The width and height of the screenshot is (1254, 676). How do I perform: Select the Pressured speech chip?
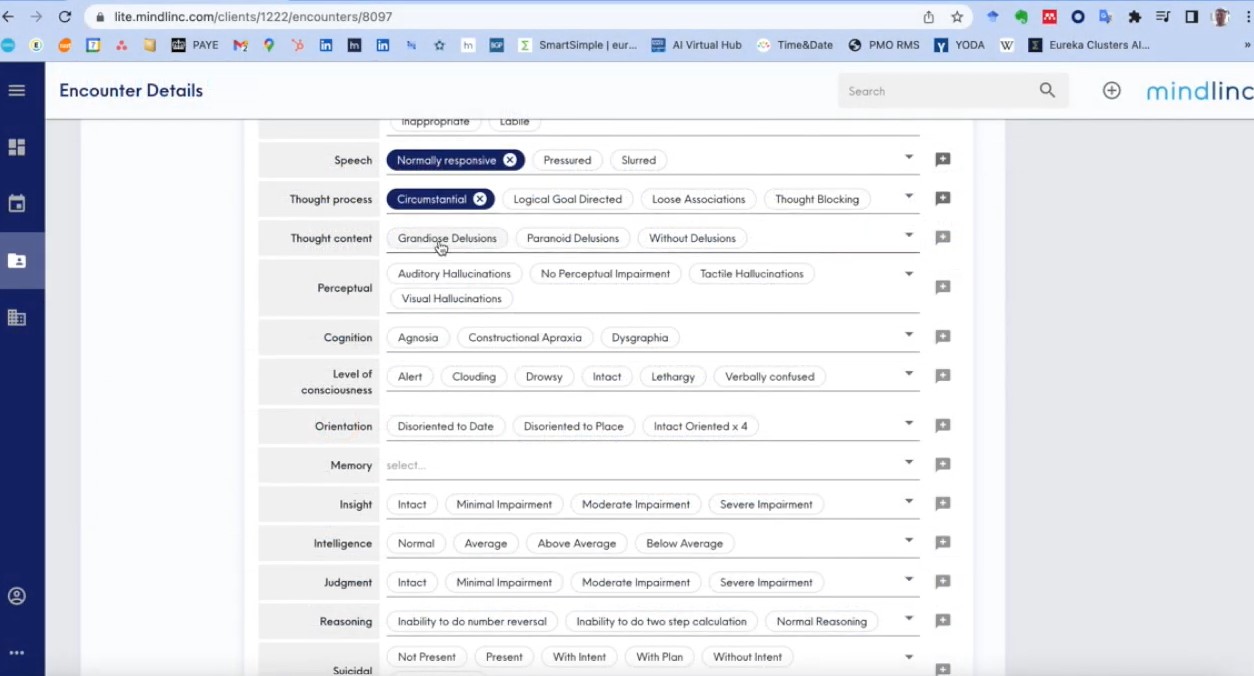(x=567, y=159)
